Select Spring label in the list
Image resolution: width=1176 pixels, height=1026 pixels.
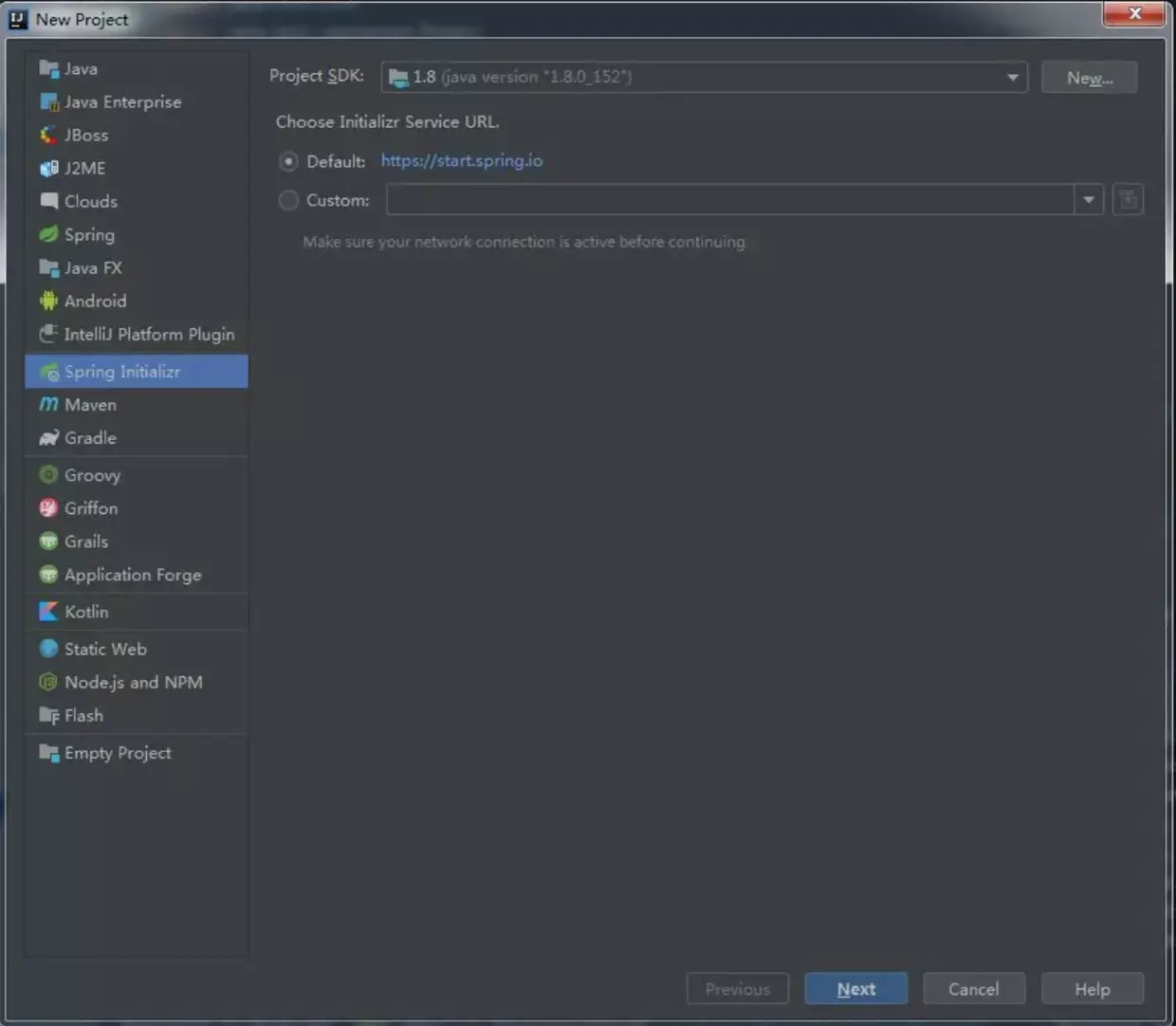point(89,234)
